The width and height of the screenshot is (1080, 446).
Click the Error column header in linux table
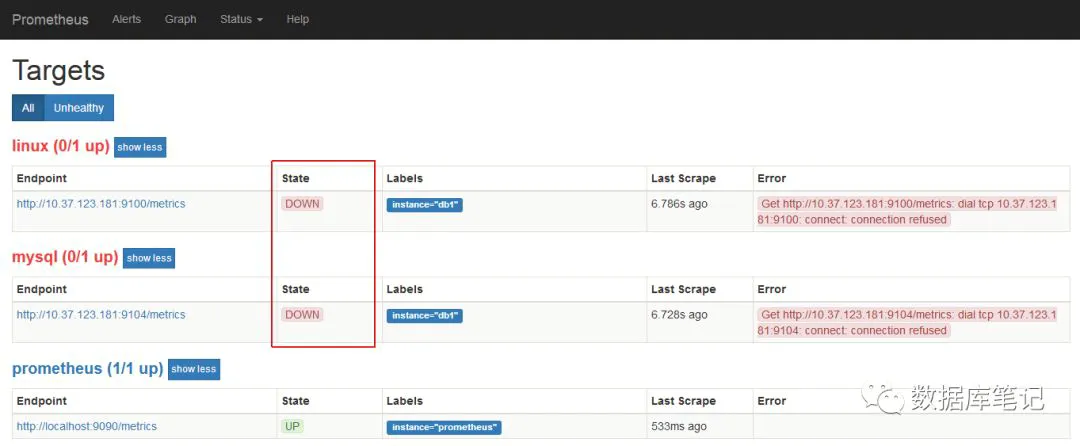point(771,178)
